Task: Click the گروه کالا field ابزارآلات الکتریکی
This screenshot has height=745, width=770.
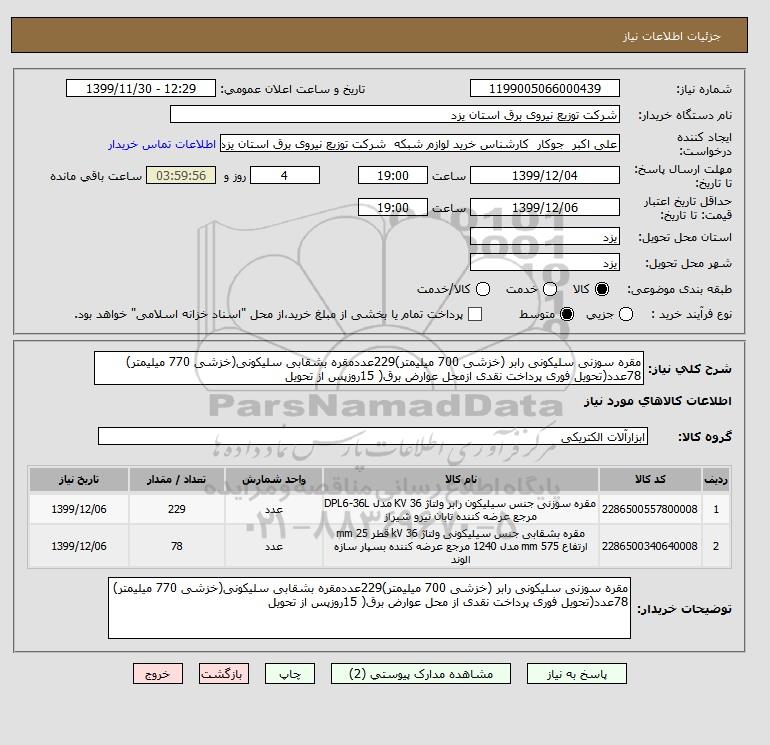Action: point(373,436)
